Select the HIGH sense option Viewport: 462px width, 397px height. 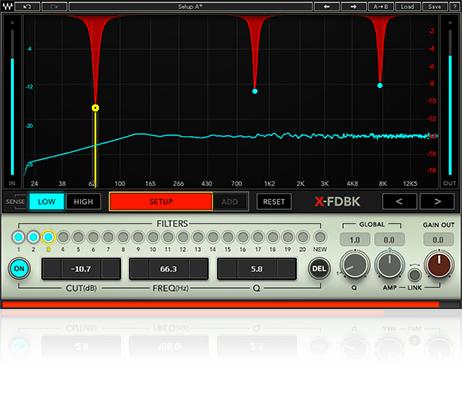coord(83,202)
